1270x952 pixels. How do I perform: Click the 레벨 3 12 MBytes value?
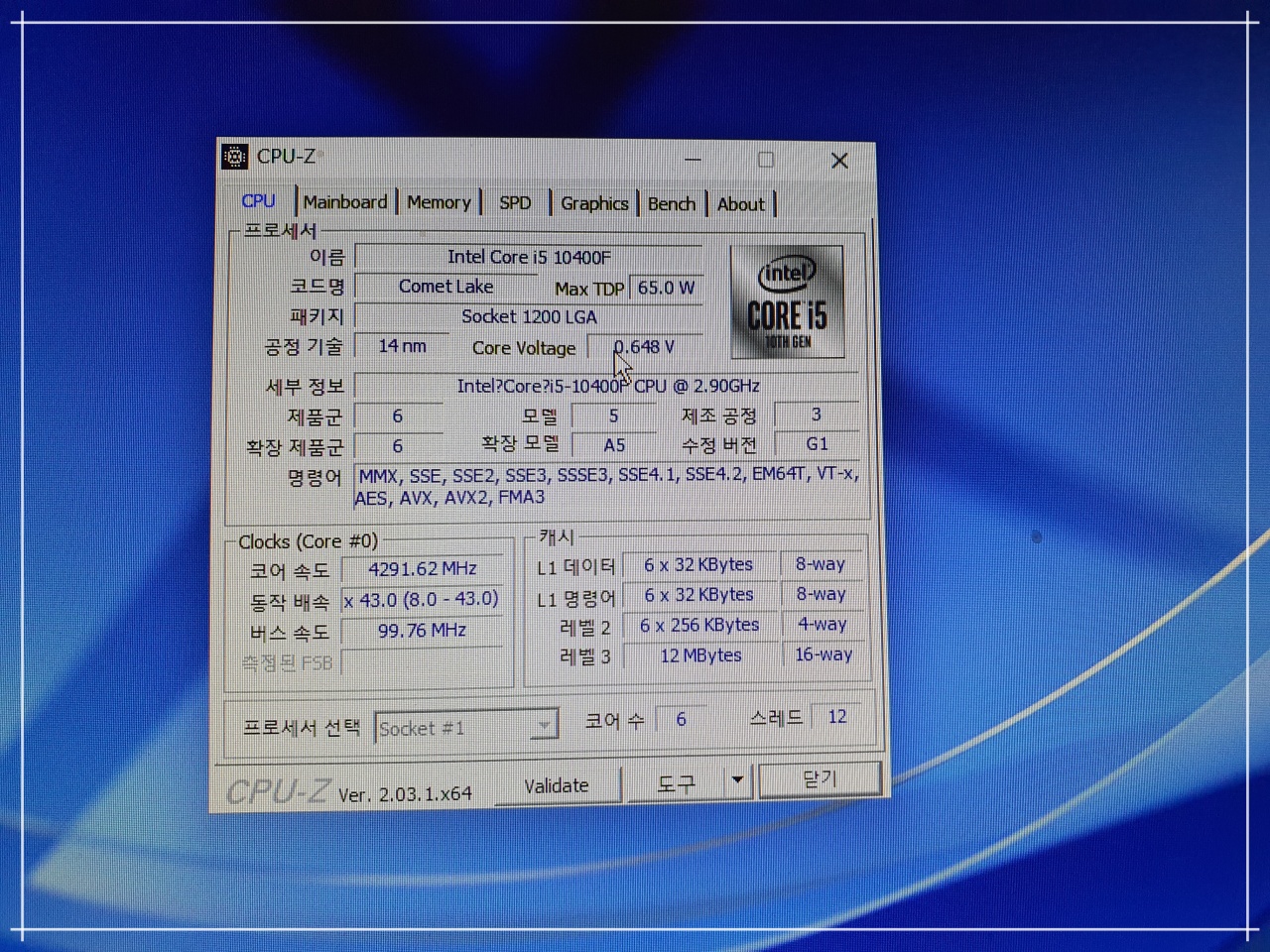click(x=700, y=655)
